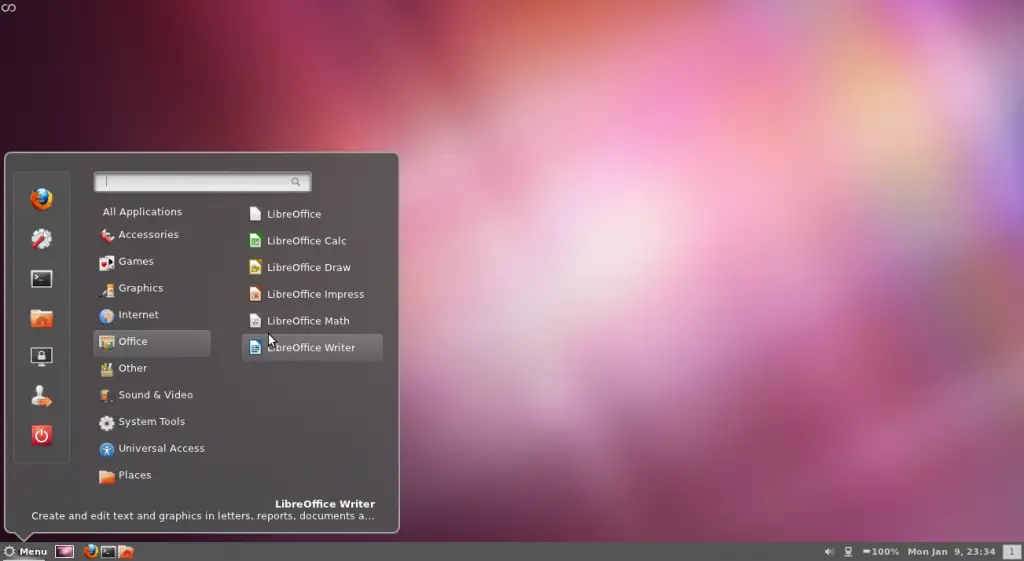Select workspace 1 in the workspace switcher

[1012, 552]
